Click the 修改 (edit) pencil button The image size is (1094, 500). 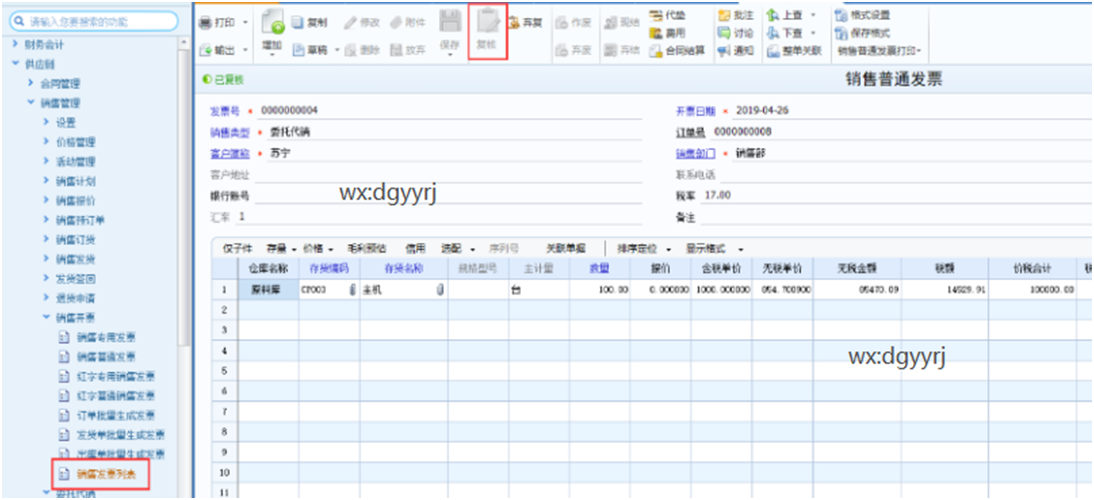click(364, 22)
